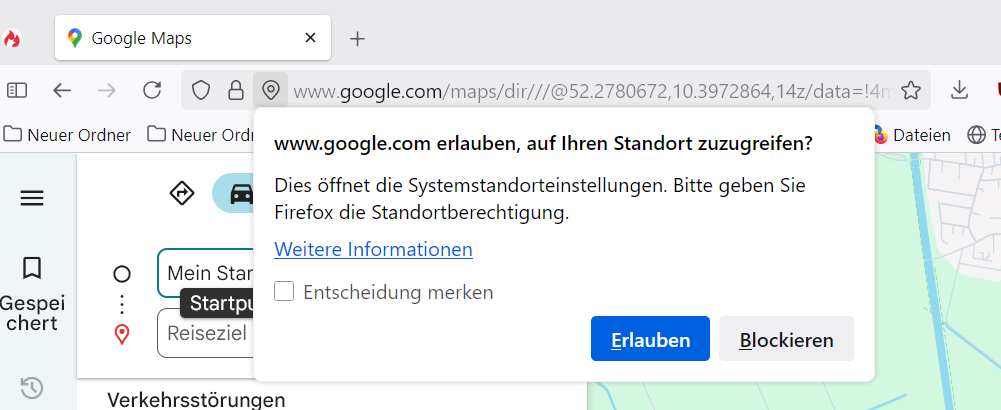Select the best route directions icon
1001x410 pixels.
click(182, 193)
